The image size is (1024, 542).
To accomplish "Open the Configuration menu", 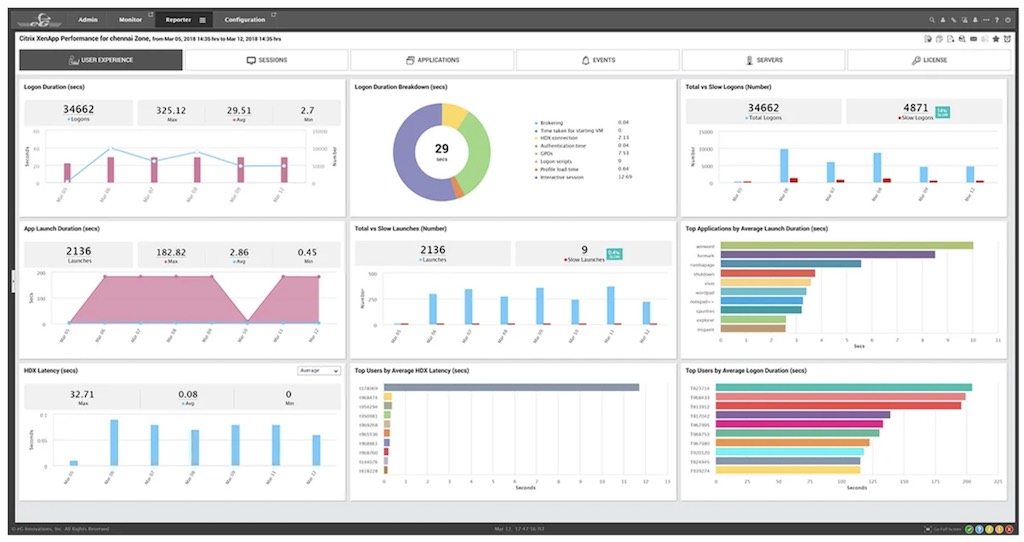I will tap(245, 19).
